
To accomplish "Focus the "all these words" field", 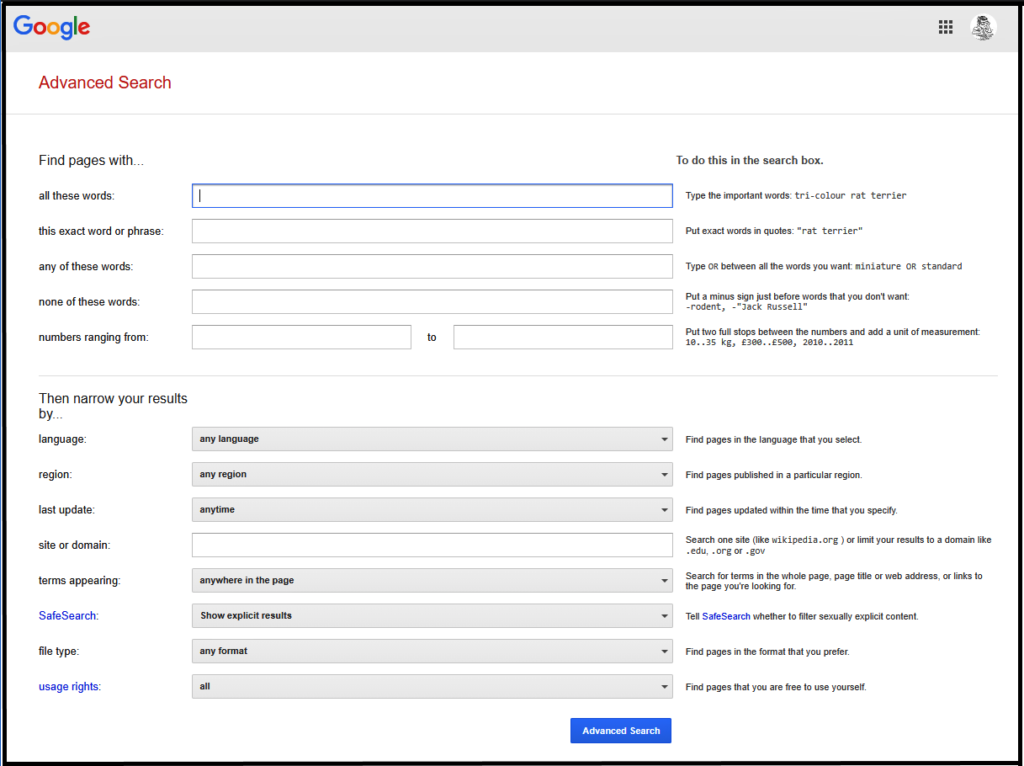I will [x=432, y=196].
